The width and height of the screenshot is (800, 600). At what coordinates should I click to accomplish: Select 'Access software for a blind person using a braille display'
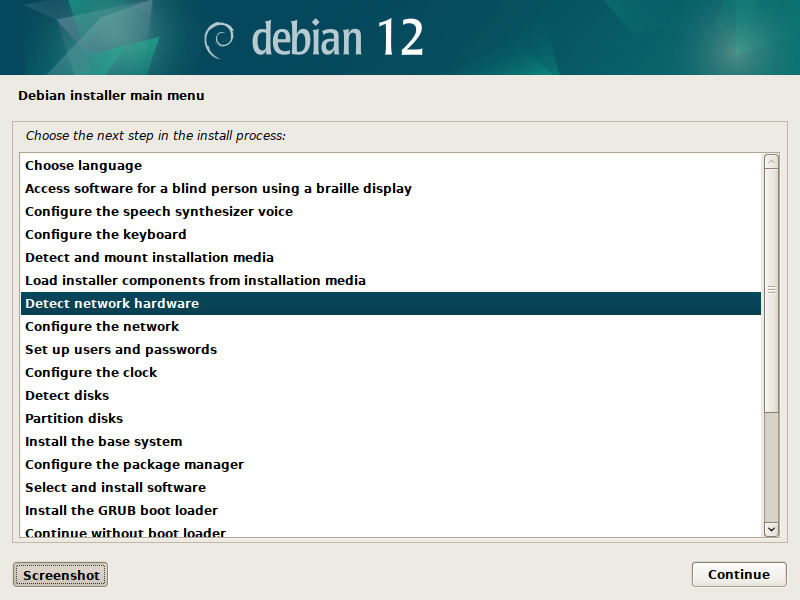click(391, 188)
